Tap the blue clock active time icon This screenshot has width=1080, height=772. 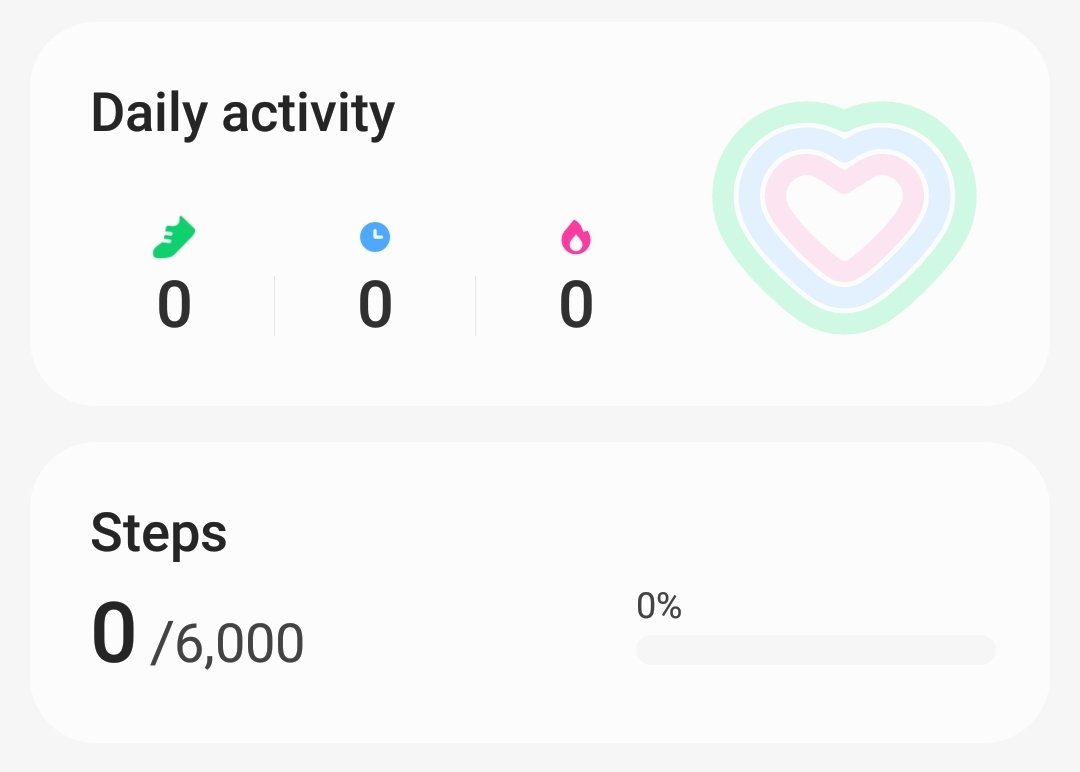[375, 237]
